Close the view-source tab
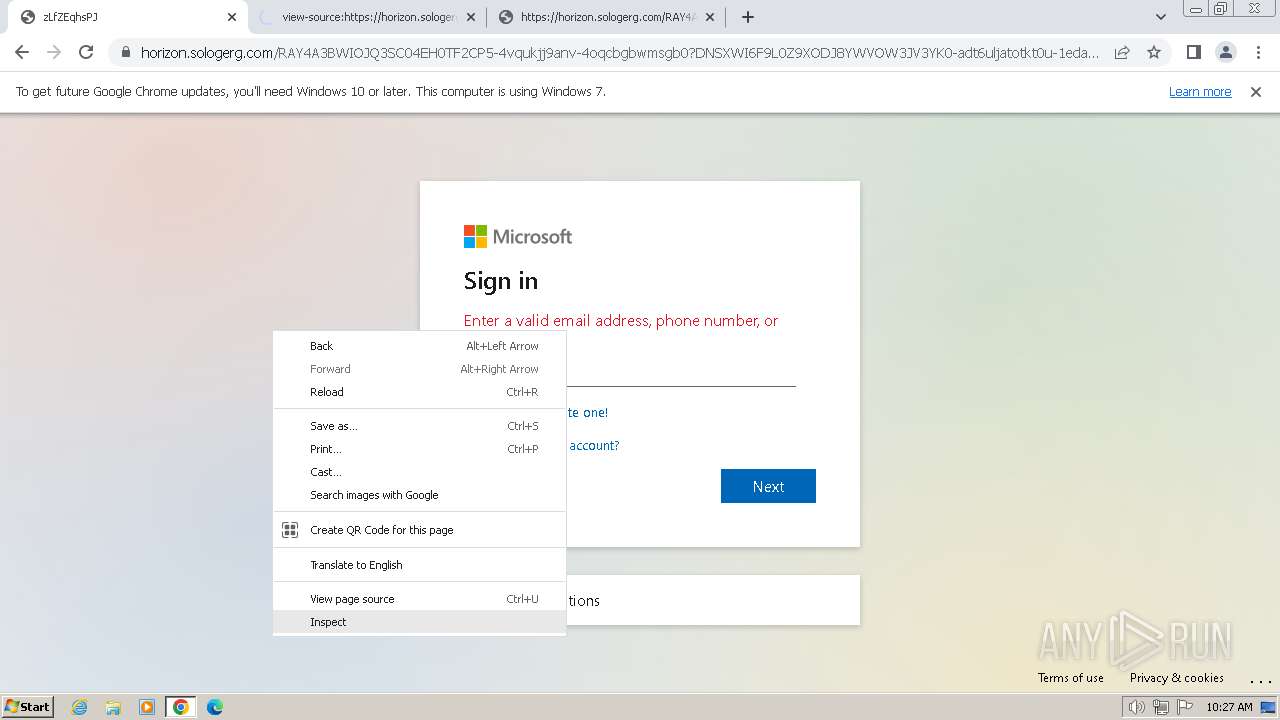 coord(471,17)
